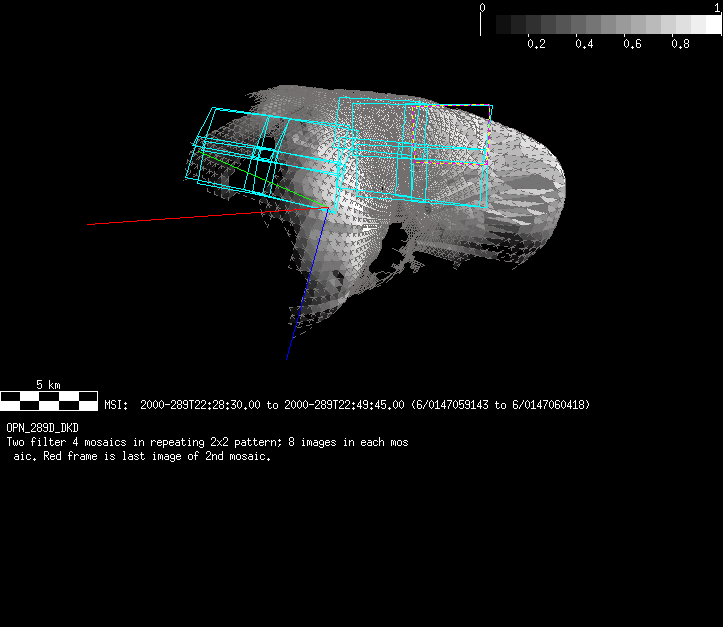Click the red-magenta dashed image frame
723x627 pixels.
pos(488,130)
